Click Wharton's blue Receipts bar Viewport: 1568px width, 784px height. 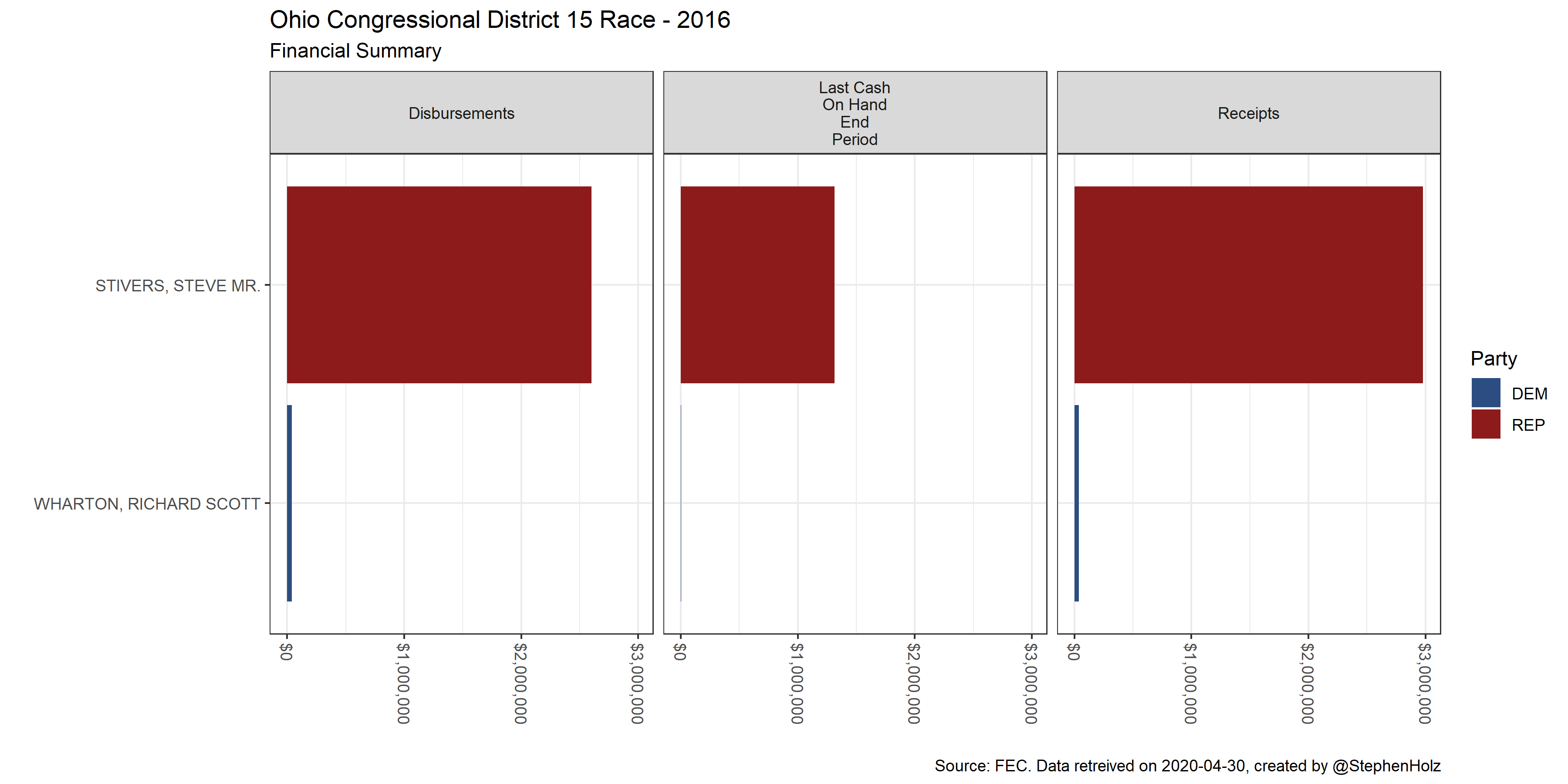(1076, 503)
